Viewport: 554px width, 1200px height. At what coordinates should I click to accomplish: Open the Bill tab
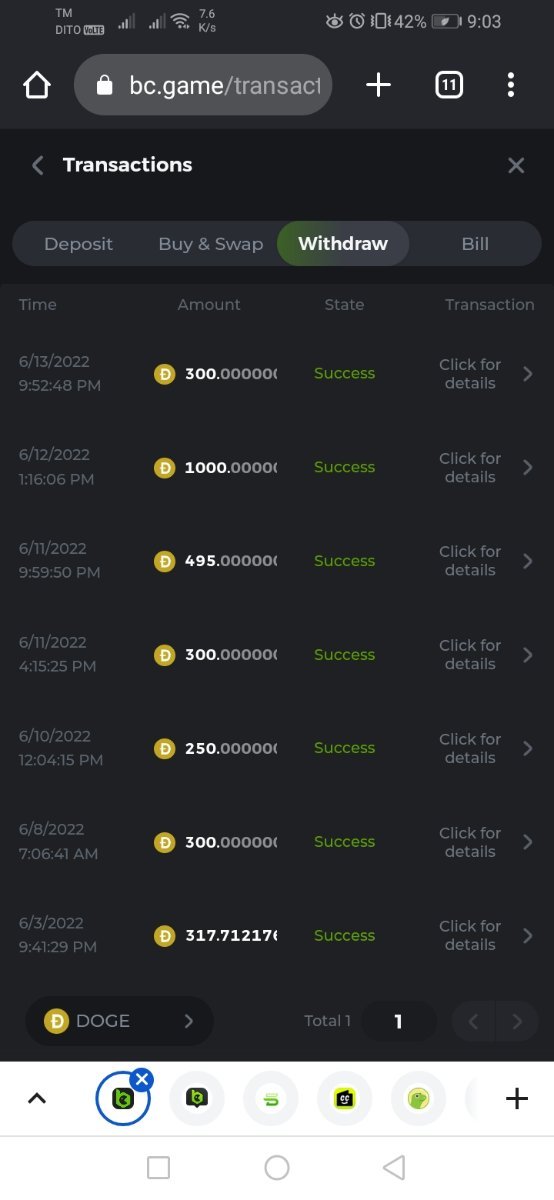(x=475, y=244)
